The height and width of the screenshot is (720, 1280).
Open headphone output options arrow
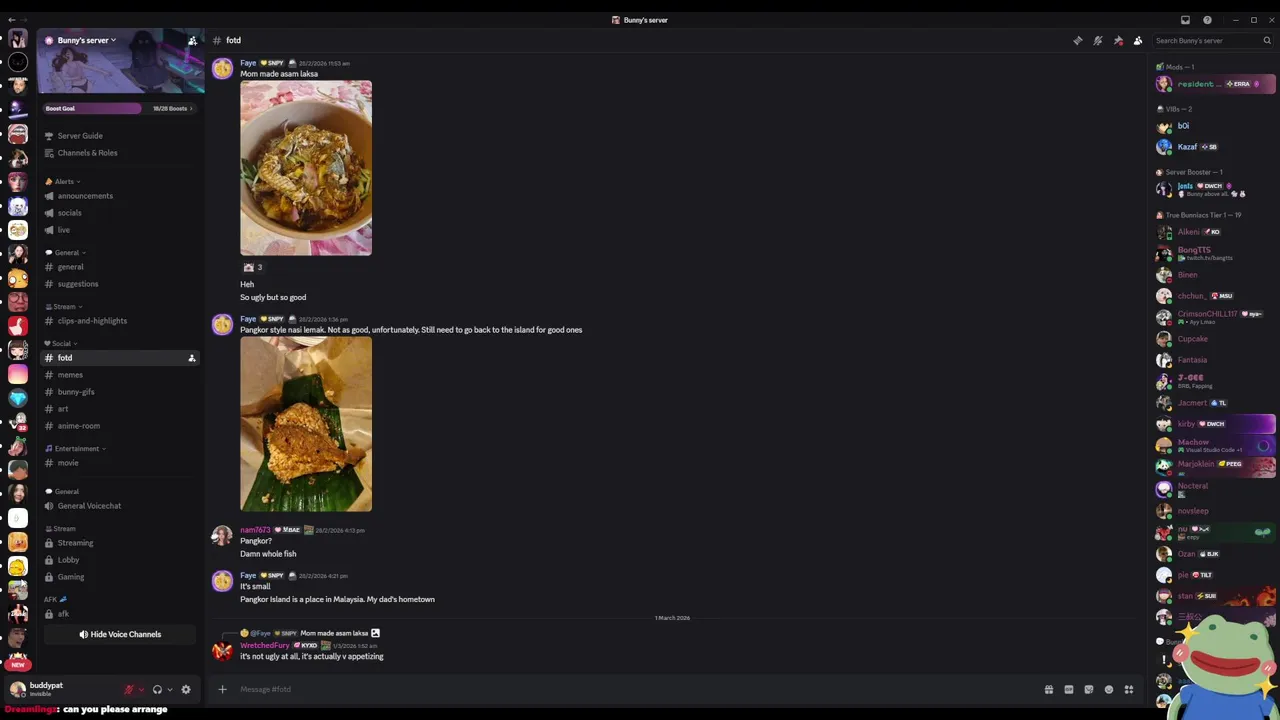[170, 689]
